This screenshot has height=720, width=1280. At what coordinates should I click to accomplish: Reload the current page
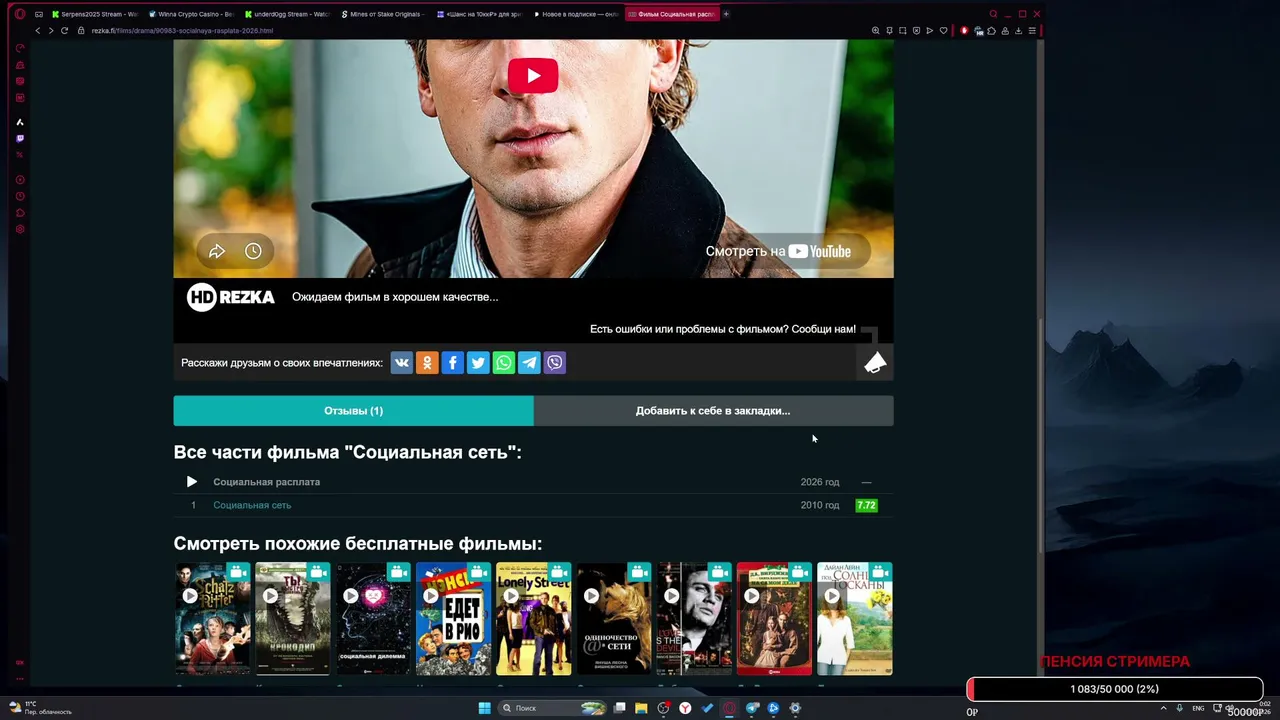point(65,31)
